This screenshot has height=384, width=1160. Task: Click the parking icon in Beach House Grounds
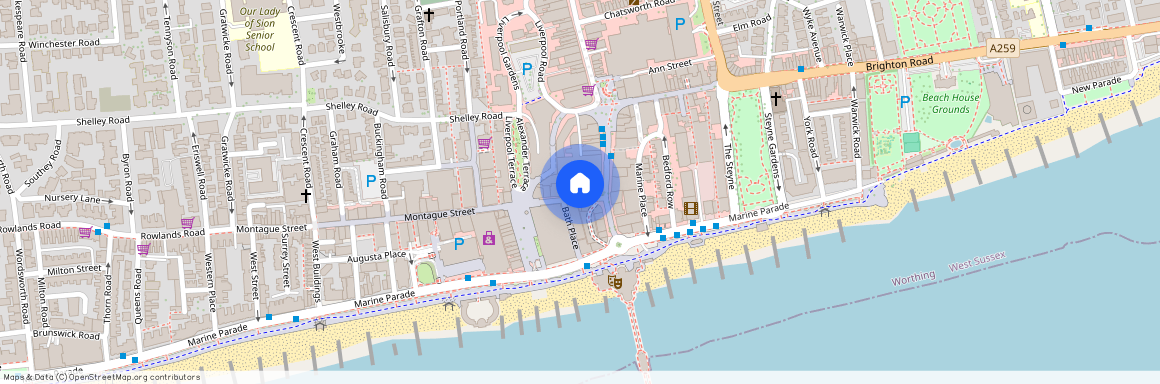[x=904, y=101]
